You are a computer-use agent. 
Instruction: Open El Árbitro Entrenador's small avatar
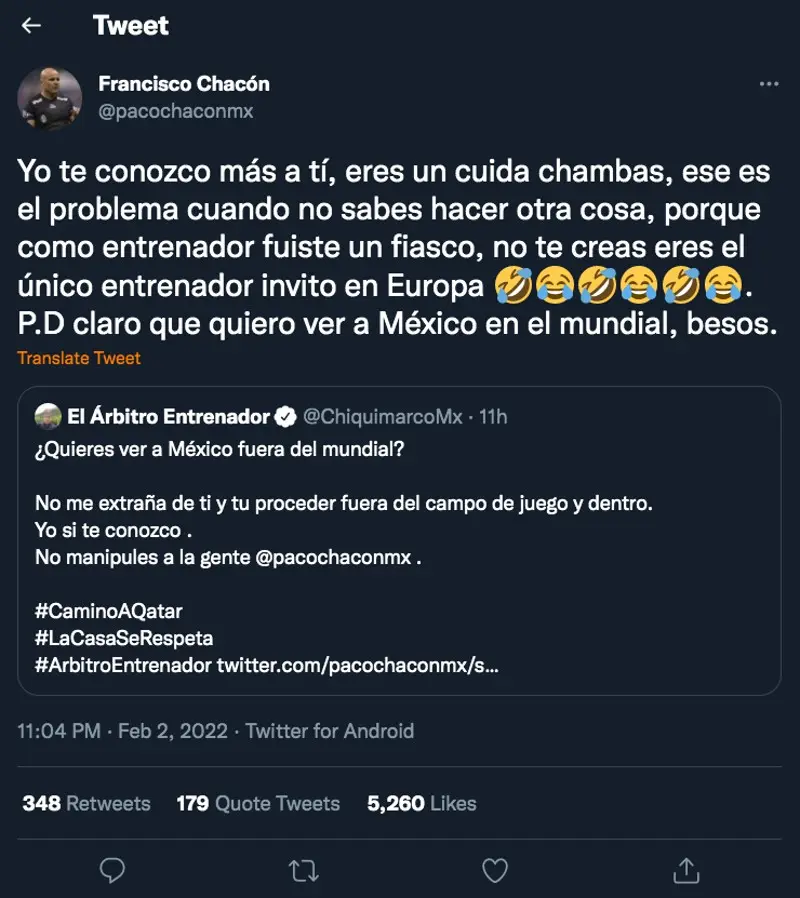(48, 416)
